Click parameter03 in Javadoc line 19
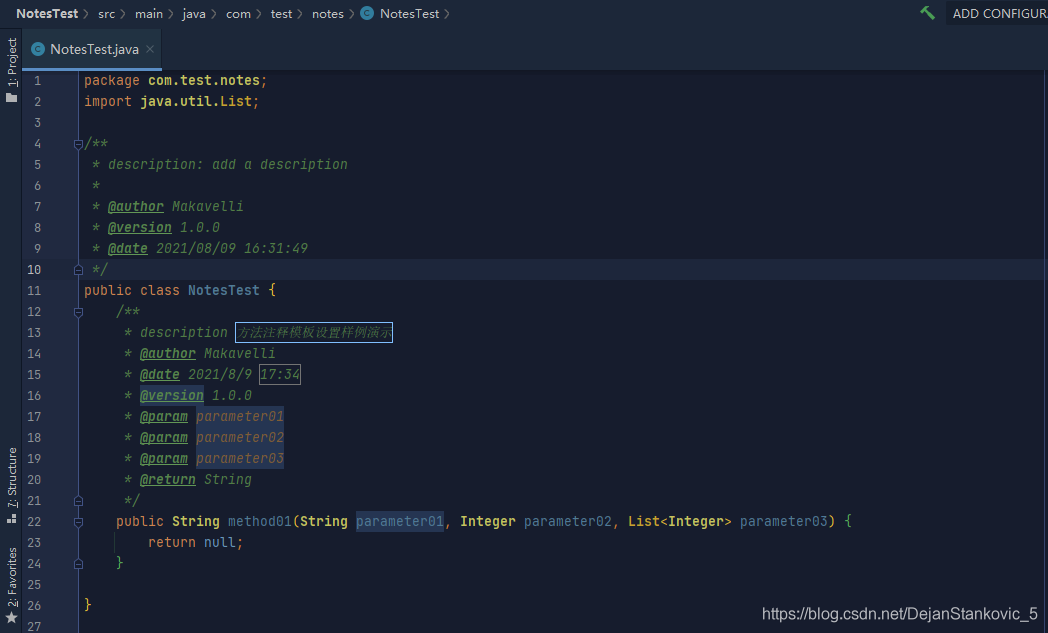The image size is (1048, 633). pos(240,459)
